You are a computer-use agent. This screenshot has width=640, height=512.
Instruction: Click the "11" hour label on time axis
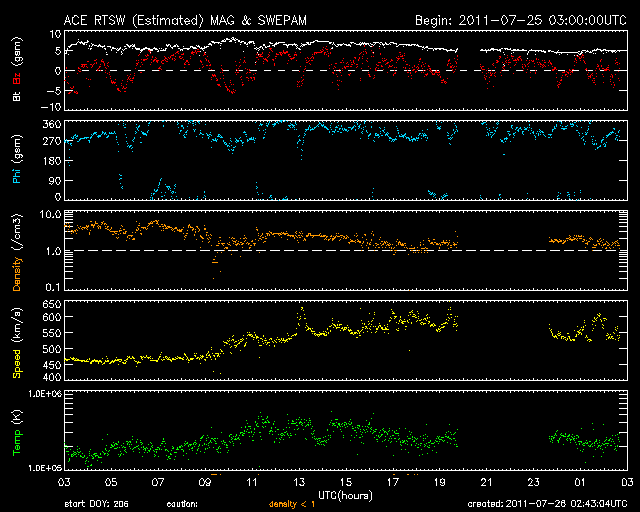point(252,482)
